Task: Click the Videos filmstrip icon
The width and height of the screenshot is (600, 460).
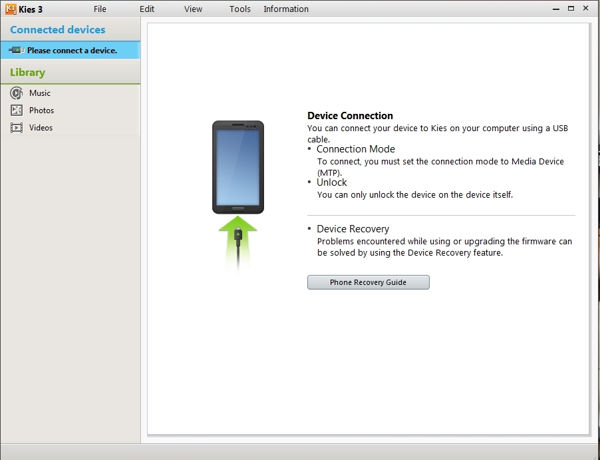Action: [16, 127]
